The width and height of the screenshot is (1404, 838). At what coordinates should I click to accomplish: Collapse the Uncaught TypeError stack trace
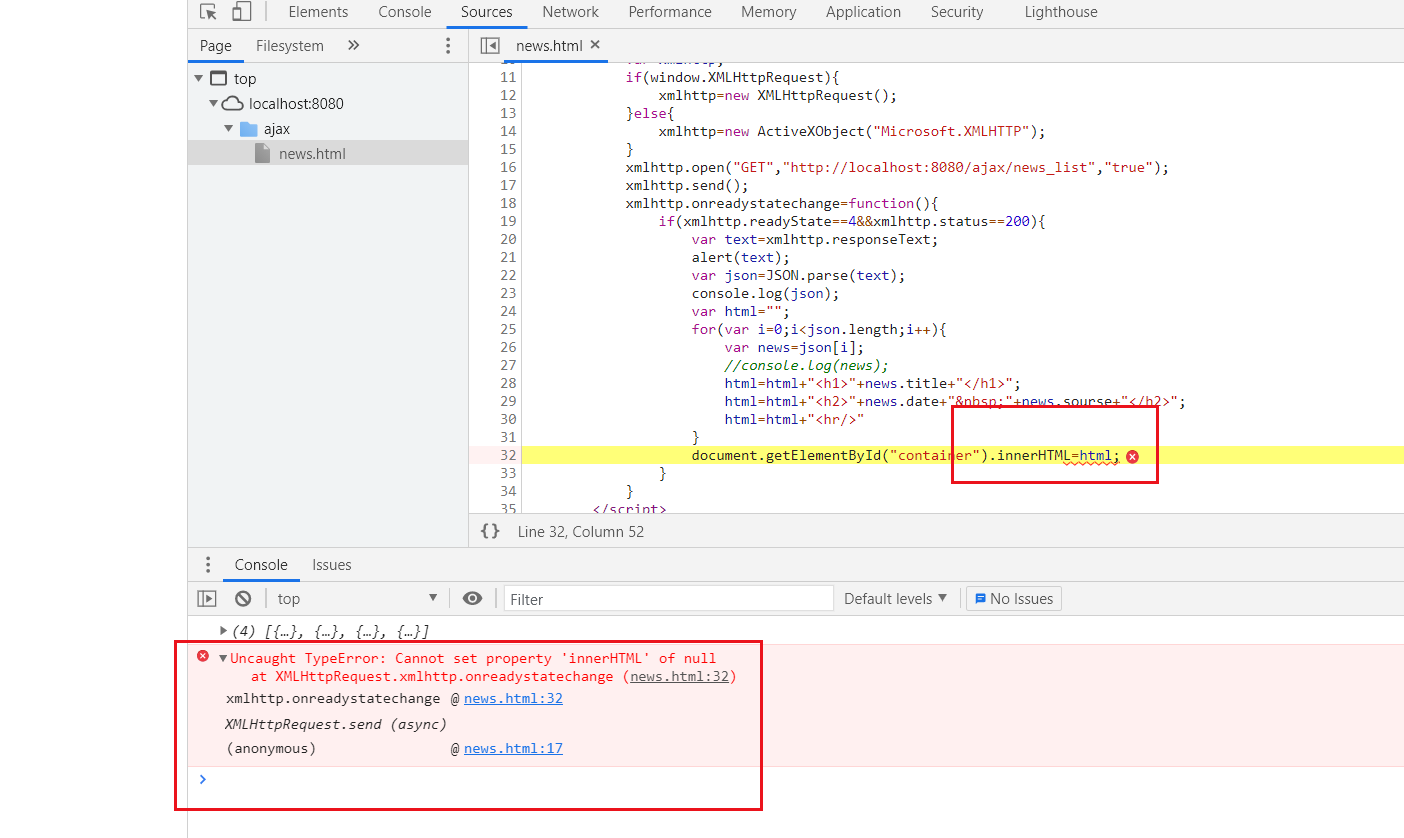223,658
